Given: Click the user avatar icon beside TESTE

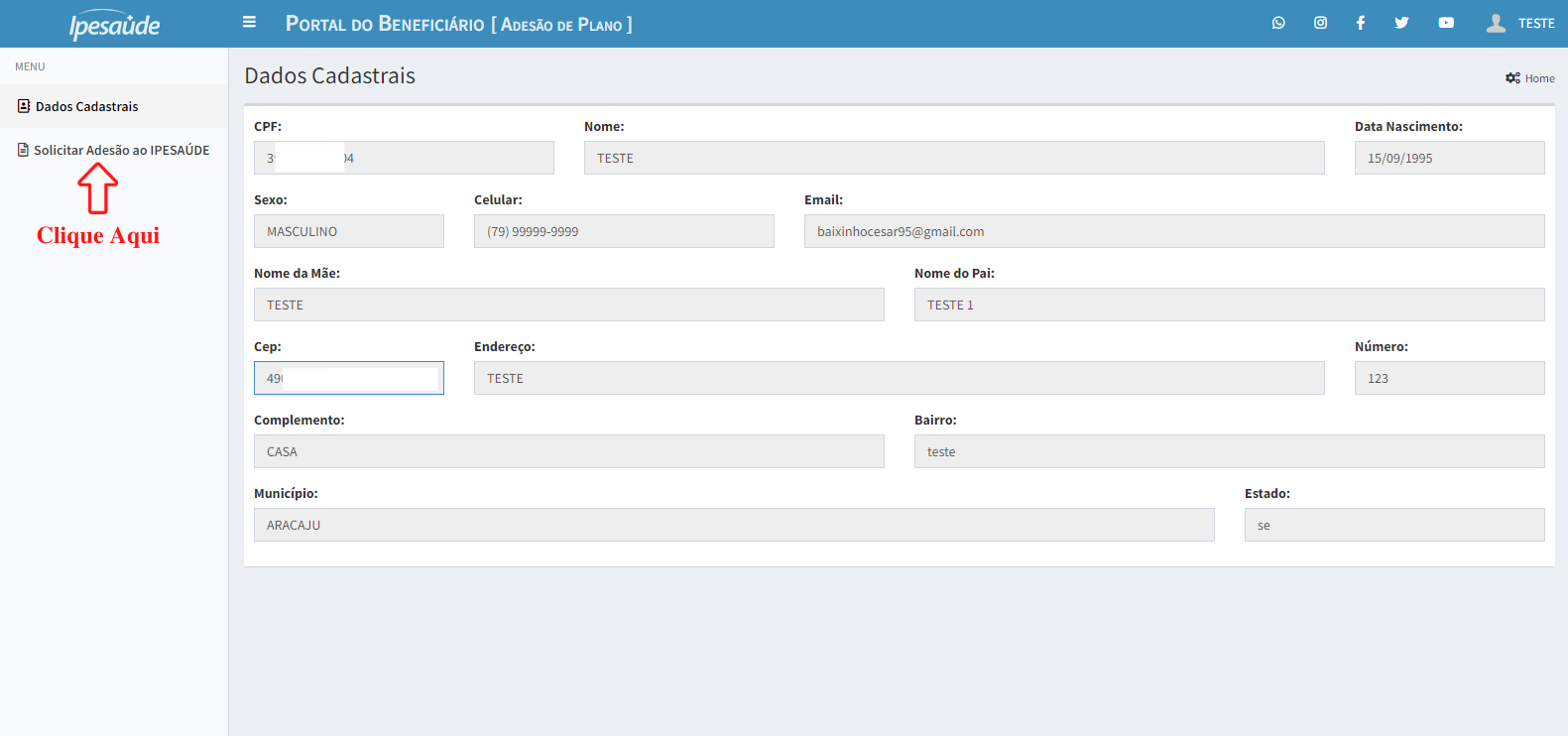Looking at the screenshot, I should pos(1496,23).
